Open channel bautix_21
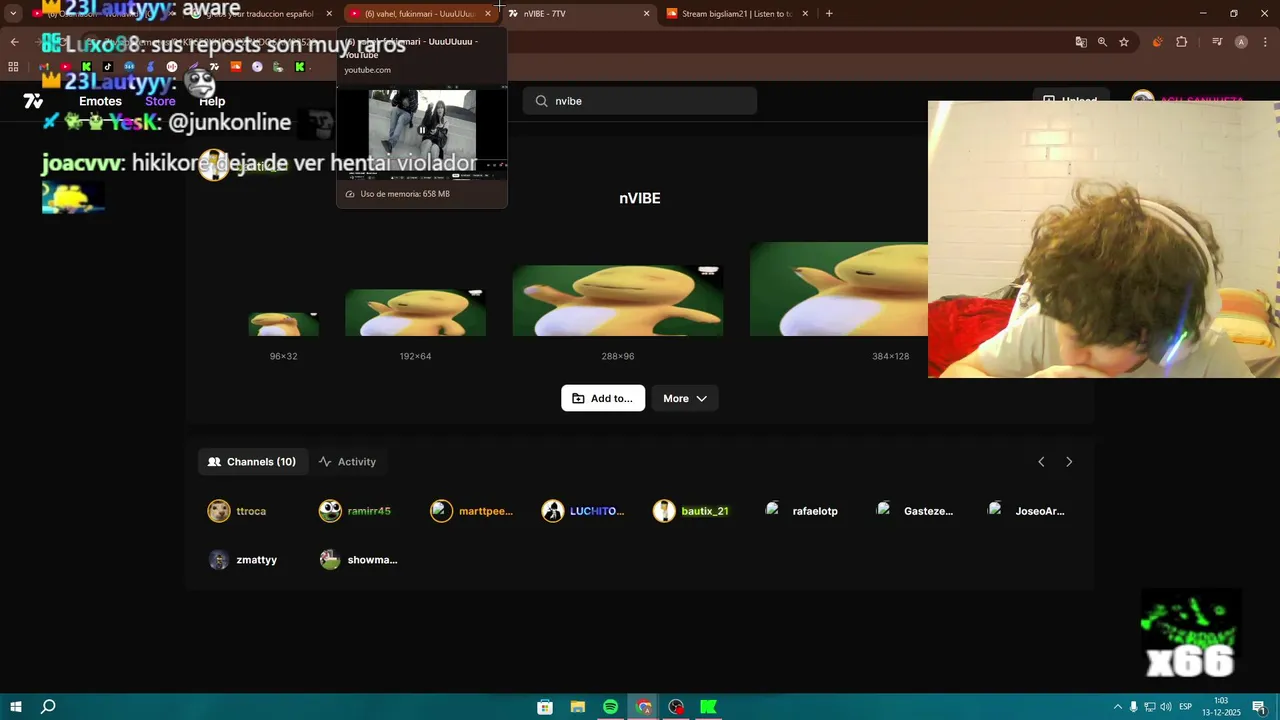1280x720 pixels. [691, 511]
